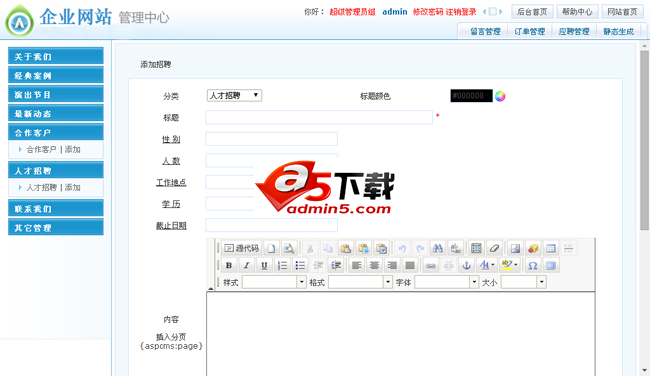650x376 pixels.
Task: Click the 帮助中心 button
Action: [x=577, y=12]
